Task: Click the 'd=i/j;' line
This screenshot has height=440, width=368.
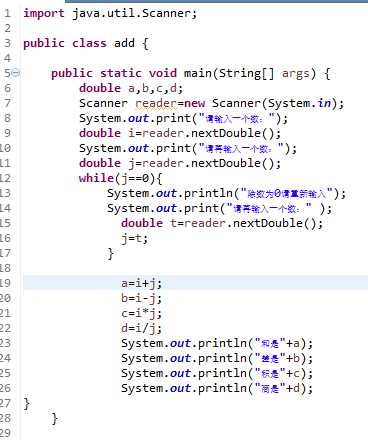Action: tap(141, 329)
